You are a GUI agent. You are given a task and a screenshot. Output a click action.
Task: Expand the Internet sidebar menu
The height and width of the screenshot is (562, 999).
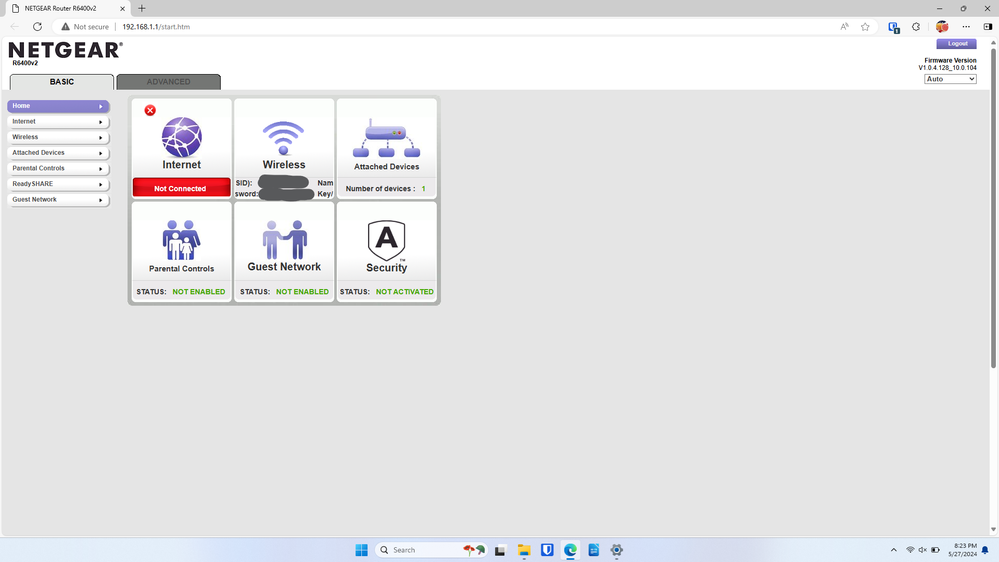point(57,121)
